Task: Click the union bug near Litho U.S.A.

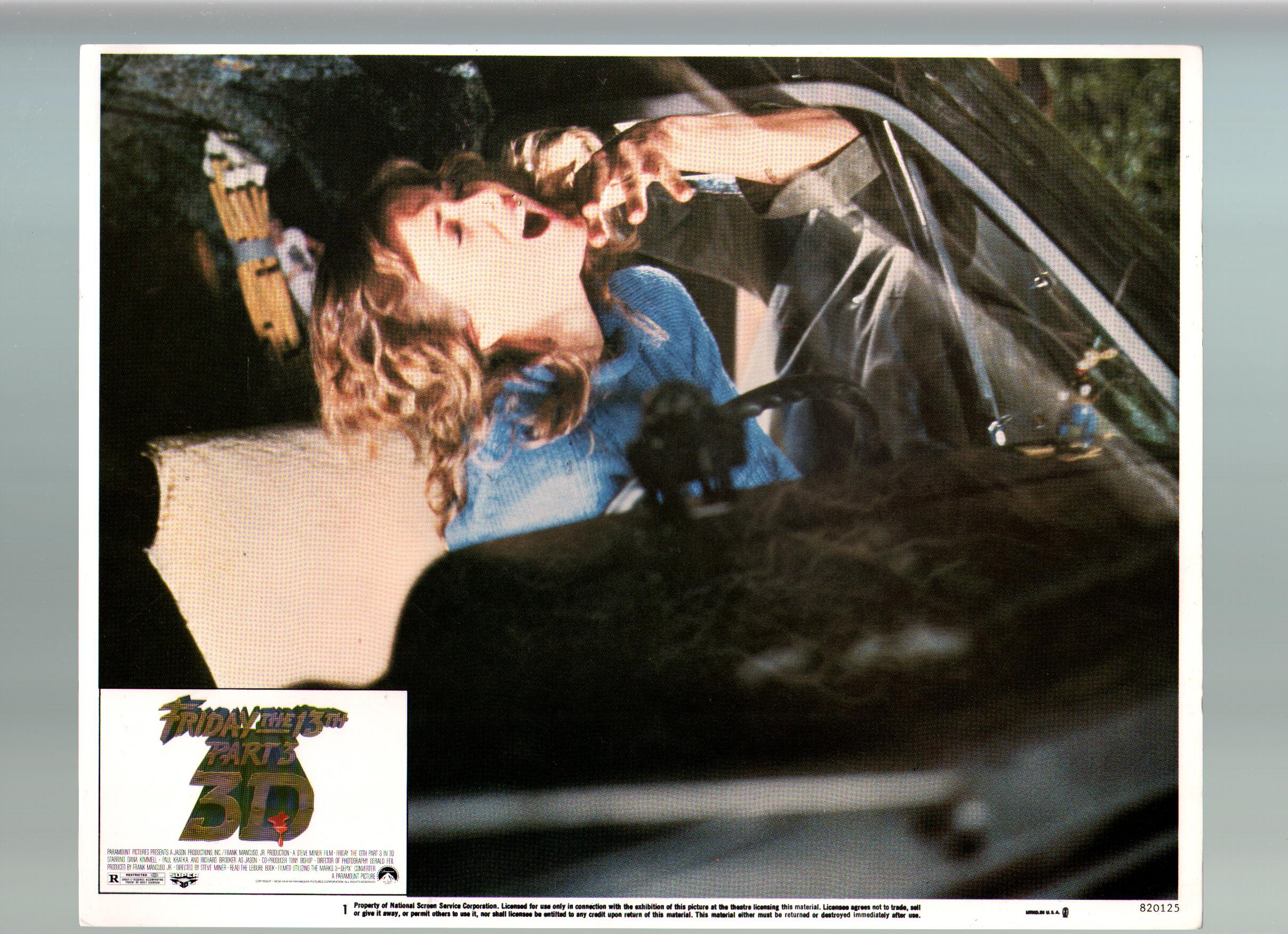Action: (x=1065, y=913)
